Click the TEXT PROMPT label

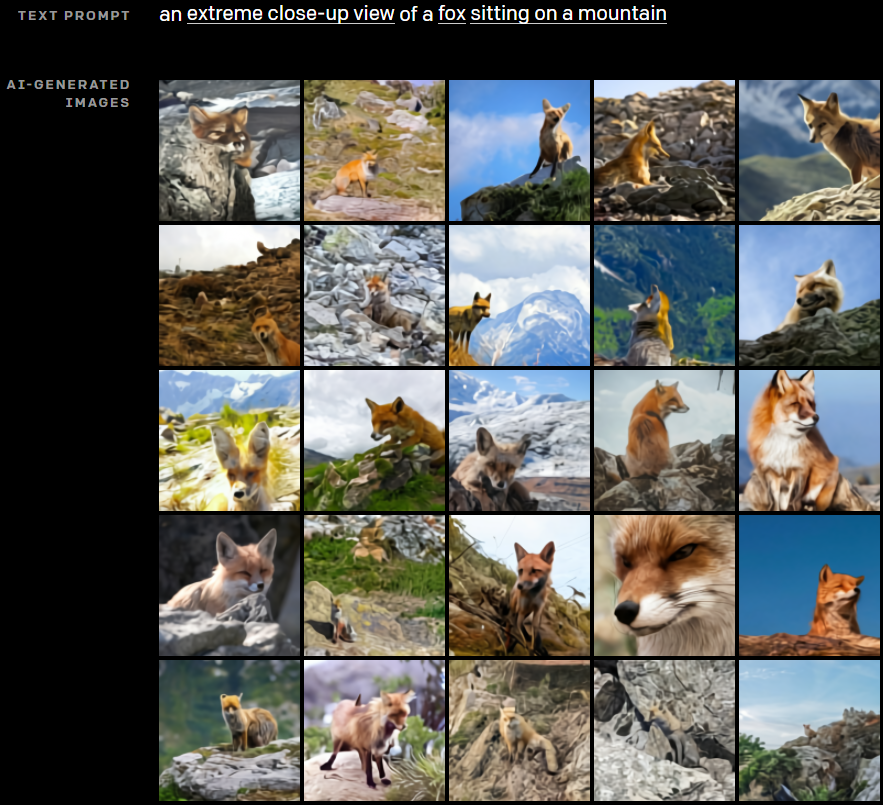tap(74, 15)
